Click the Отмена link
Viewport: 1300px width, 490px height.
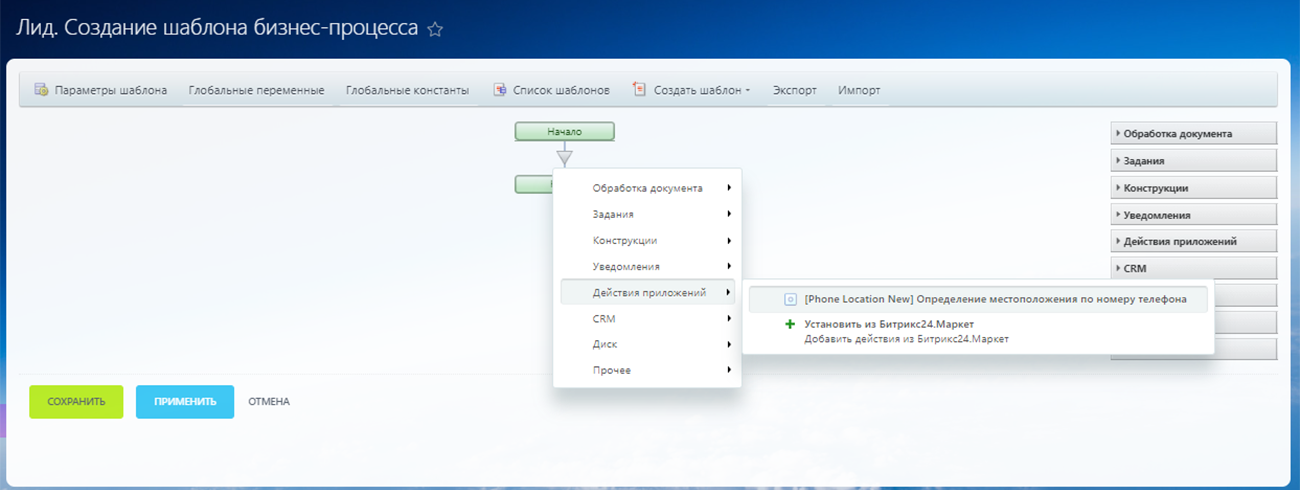[x=269, y=402]
